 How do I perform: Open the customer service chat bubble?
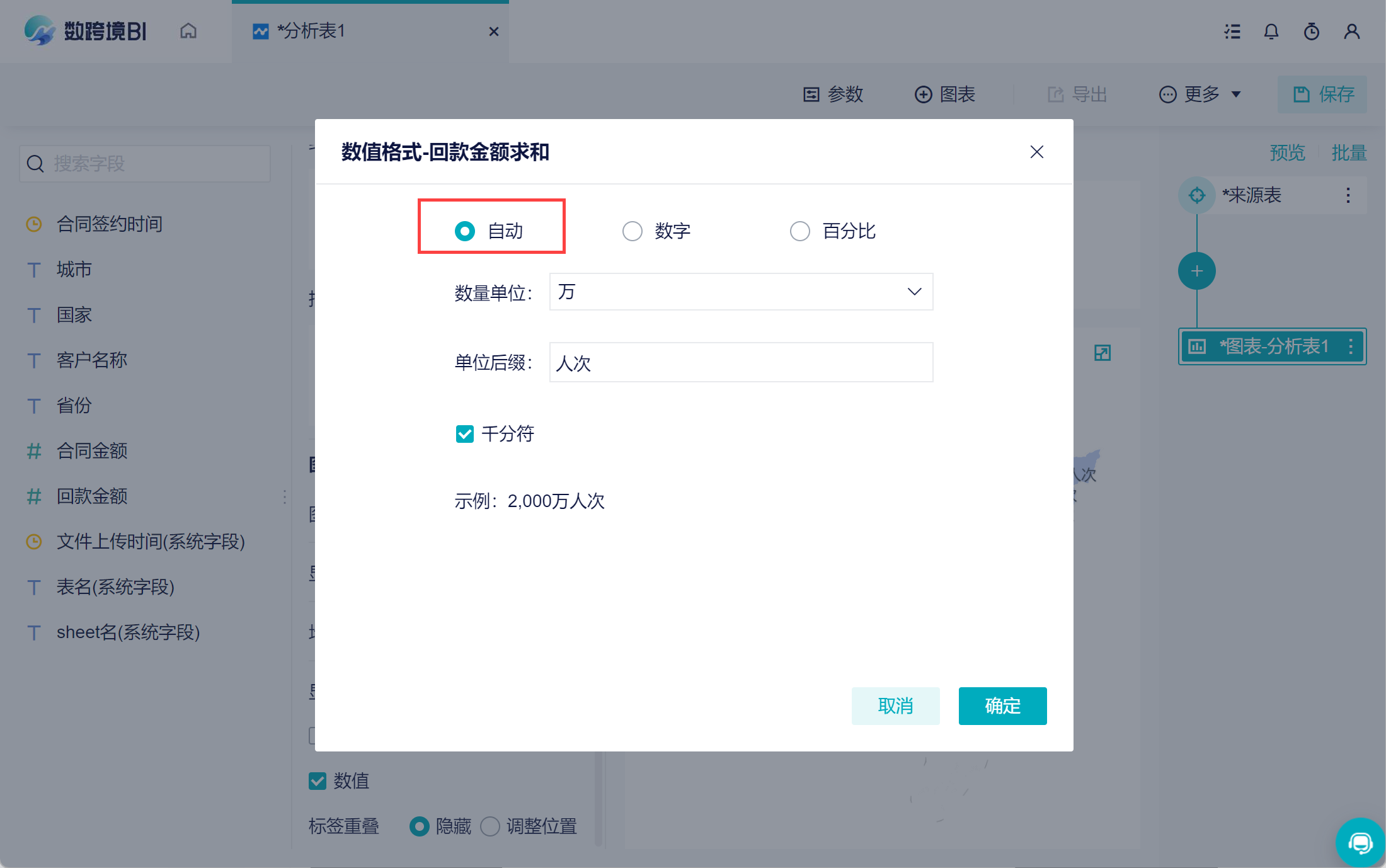coord(1360,843)
